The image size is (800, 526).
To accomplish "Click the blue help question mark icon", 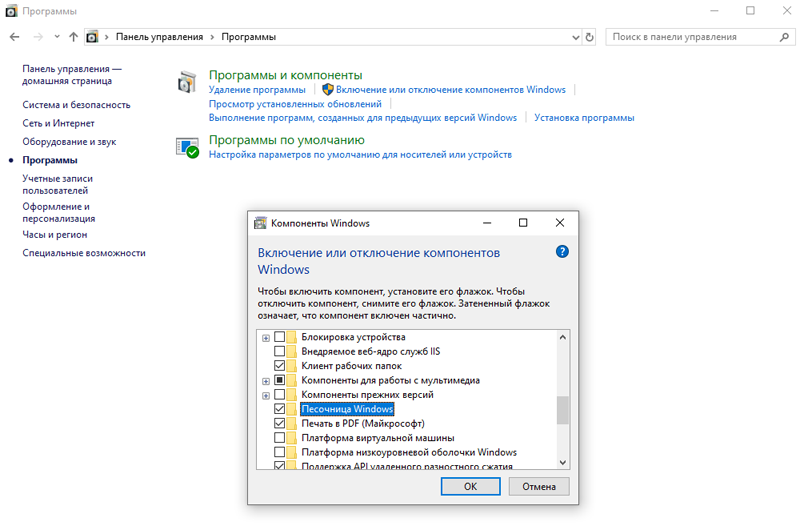I will pyautogui.click(x=562, y=252).
